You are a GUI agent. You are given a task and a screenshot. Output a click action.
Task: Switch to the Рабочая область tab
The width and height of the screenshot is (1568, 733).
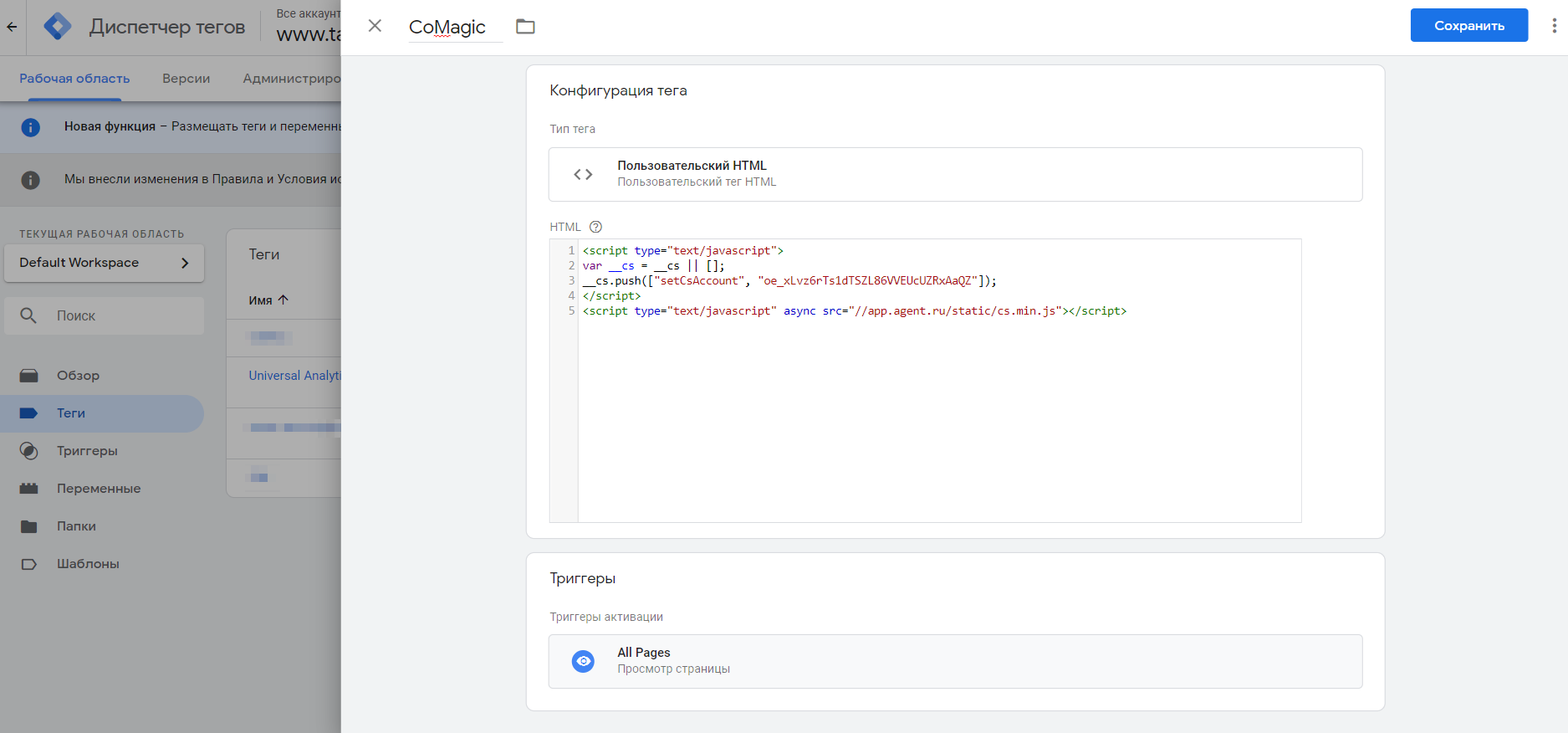point(74,79)
